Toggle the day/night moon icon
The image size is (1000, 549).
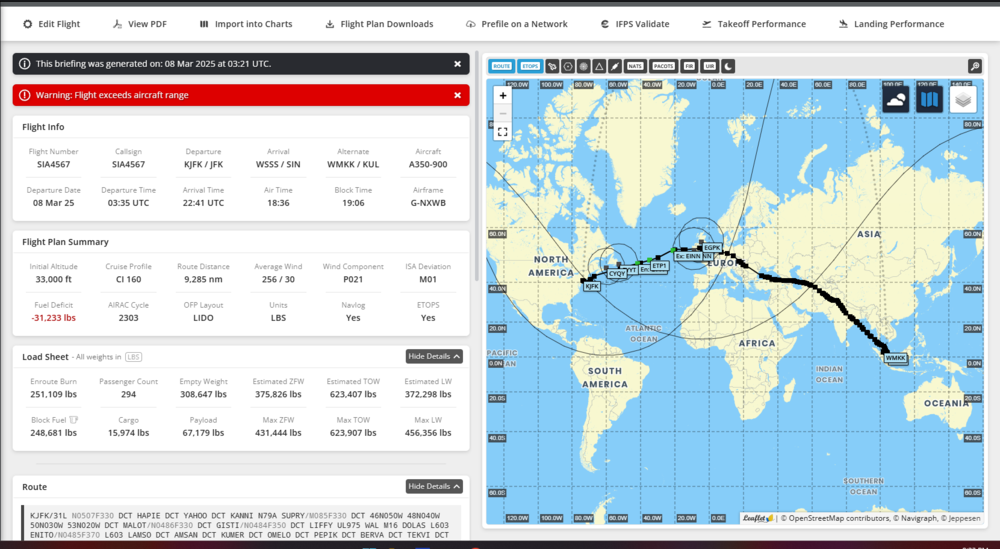[728, 66]
